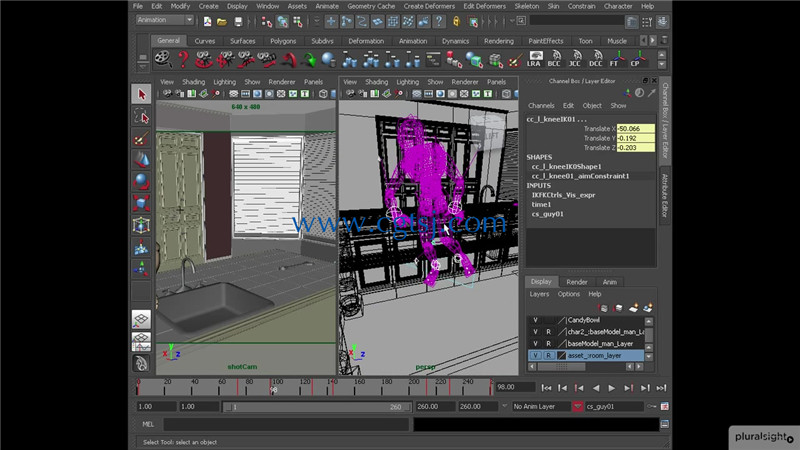Screen dimensions: 800x450
Task: Click the BCC shelf button
Action: click(554, 59)
